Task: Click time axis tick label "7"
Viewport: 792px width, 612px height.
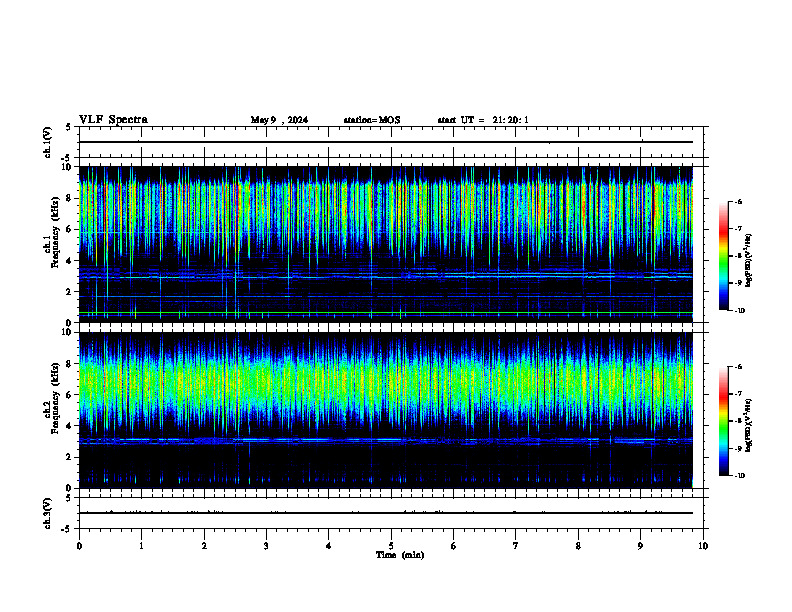Action: click(516, 546)
